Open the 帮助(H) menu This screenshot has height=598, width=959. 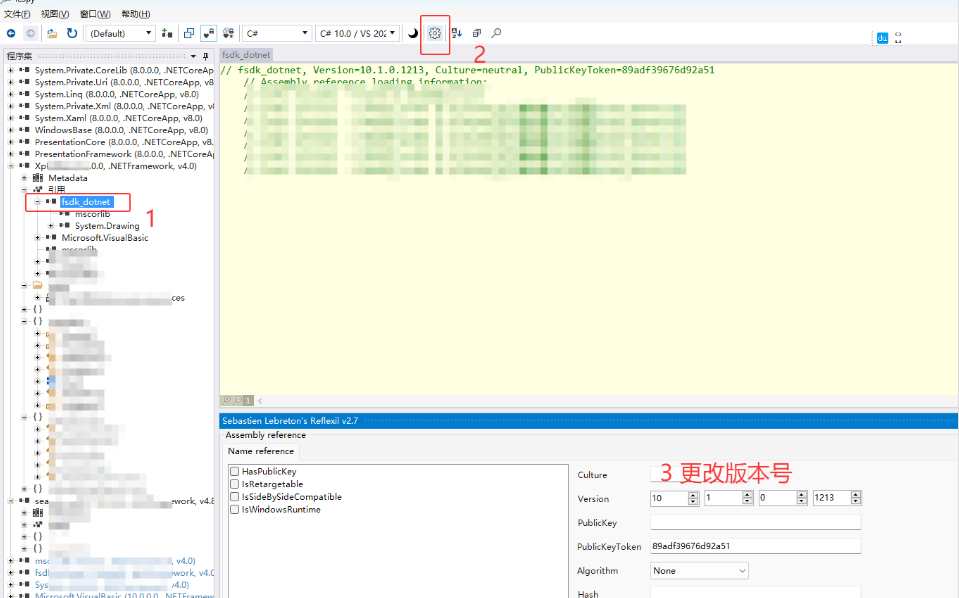[x=136, y=14]
